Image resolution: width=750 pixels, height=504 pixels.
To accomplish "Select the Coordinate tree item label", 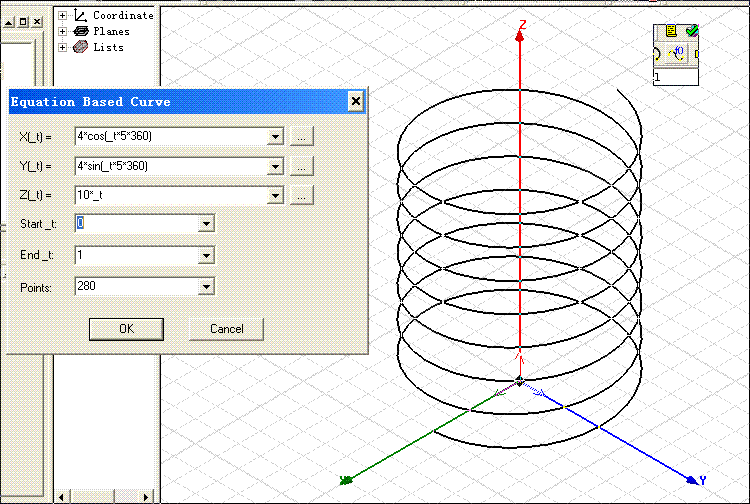I will 123,15.
